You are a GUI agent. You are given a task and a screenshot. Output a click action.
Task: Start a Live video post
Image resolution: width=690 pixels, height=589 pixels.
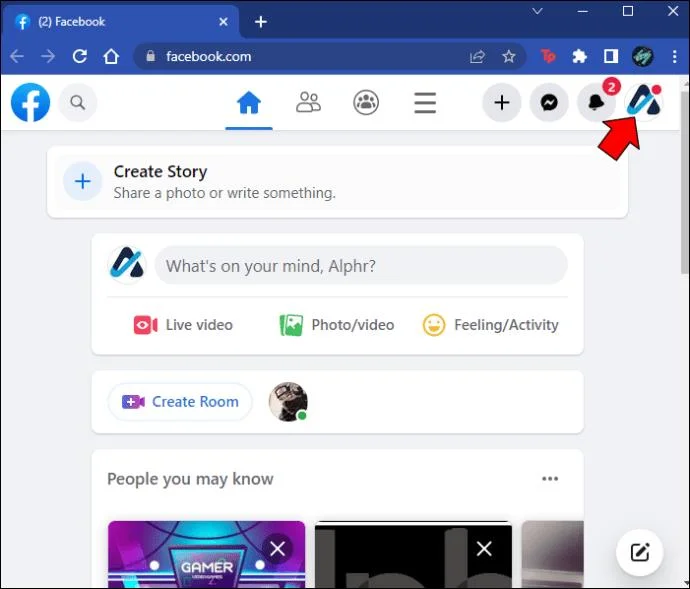coord(183,325)
